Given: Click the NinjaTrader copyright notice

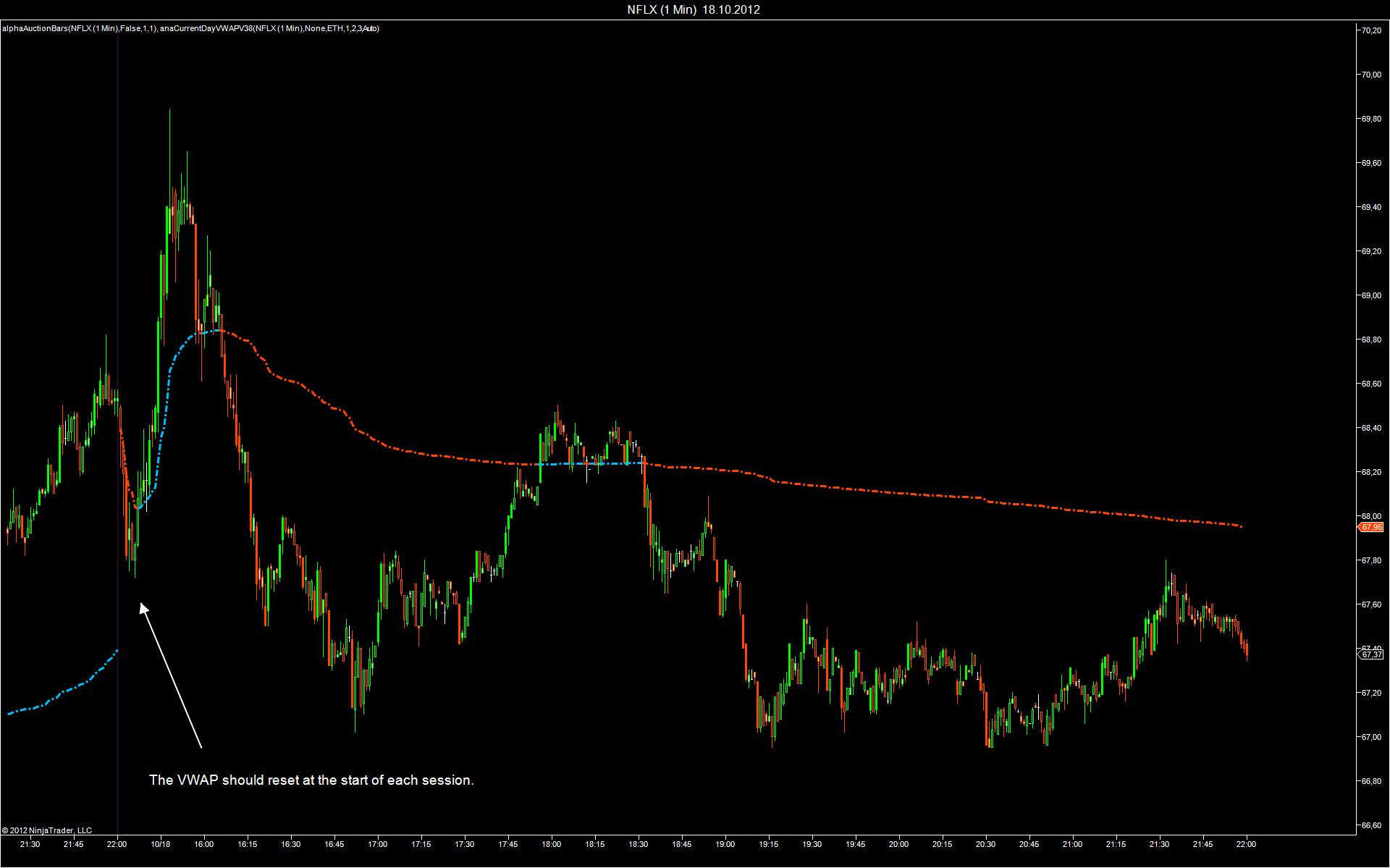Looking at the screenshot, I should coord(47,830).
